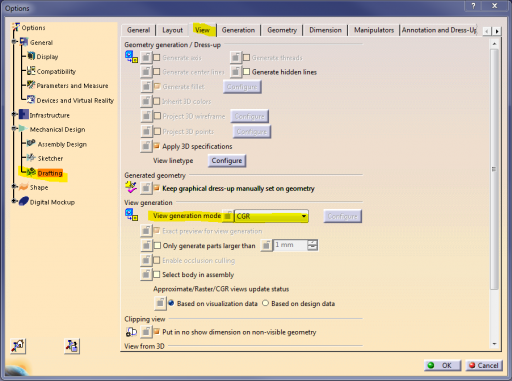Click the scrollbar down arrow
Screen dimensions: 512x381
(x=494, y=344)
